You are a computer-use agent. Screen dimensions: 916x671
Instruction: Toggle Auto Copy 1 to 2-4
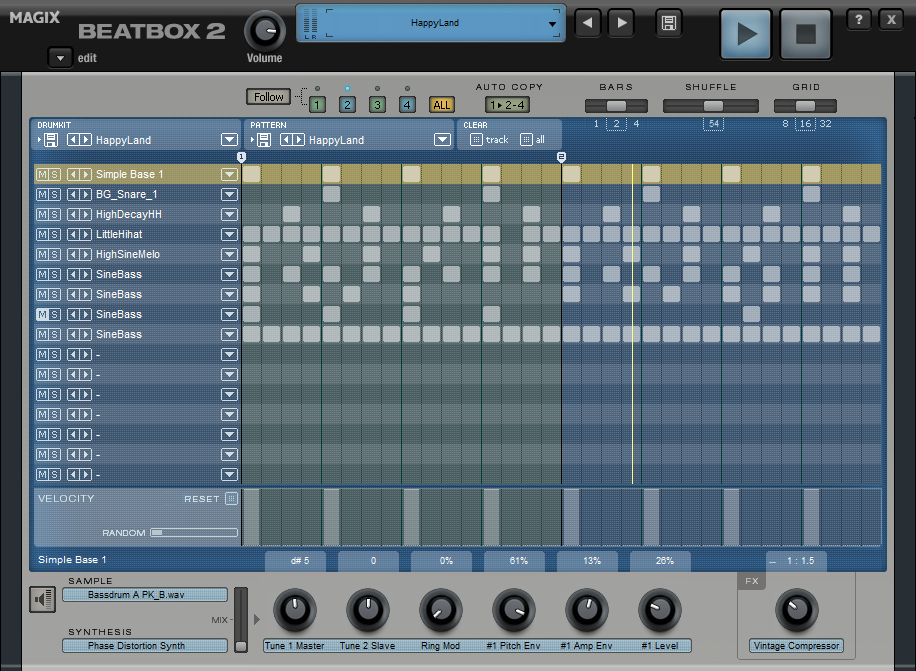[507, 105]
